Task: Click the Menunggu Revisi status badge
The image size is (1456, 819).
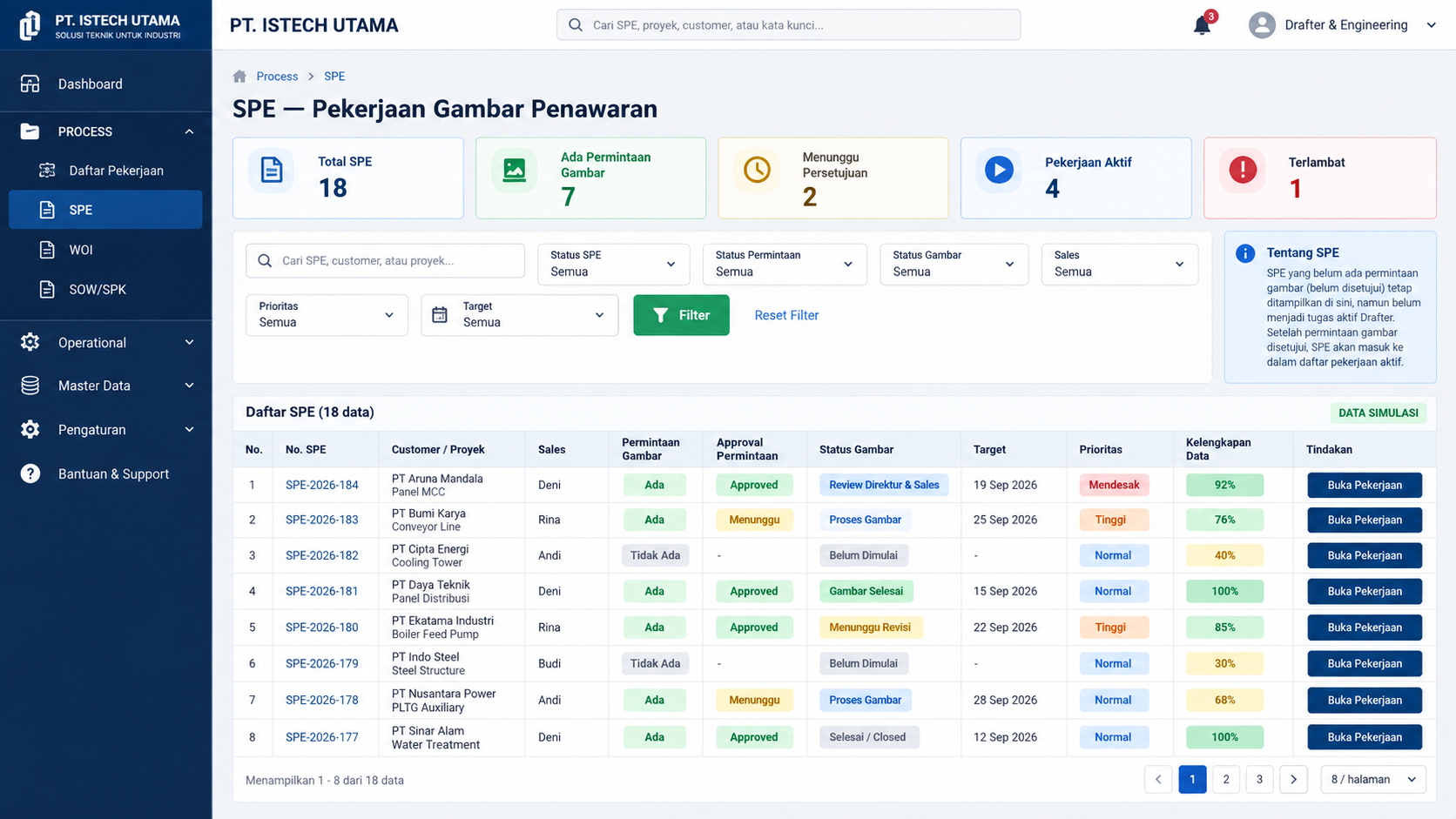Action: (x=870, y=628)
